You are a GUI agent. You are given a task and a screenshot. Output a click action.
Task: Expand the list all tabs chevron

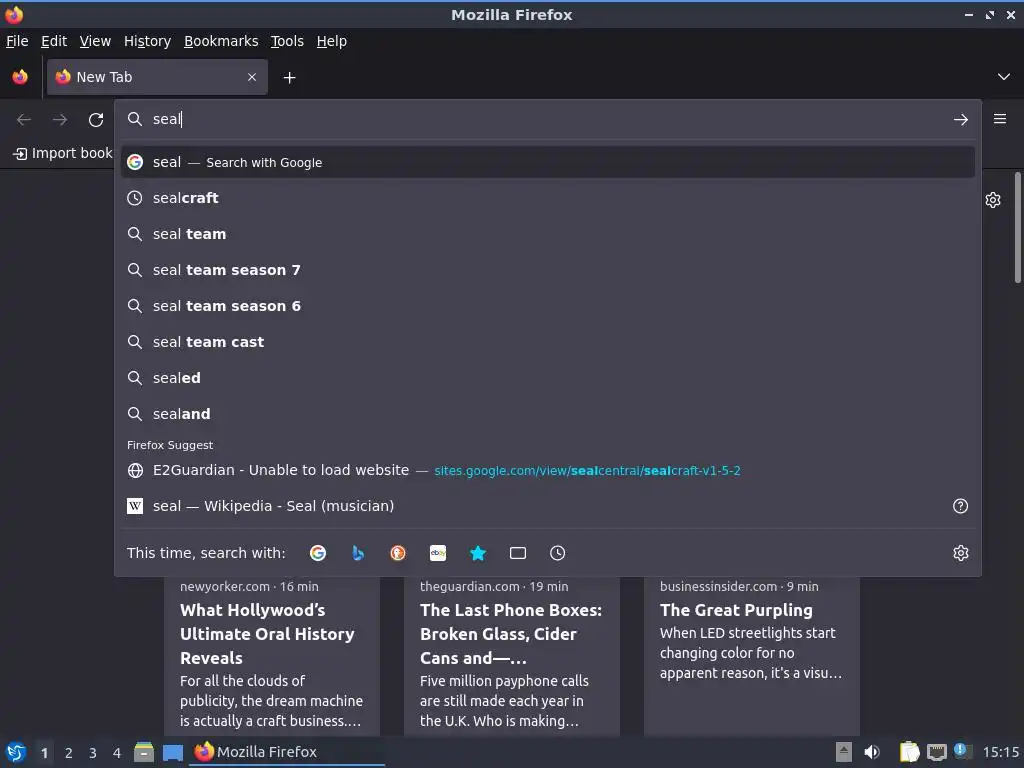click(1004, 77)
